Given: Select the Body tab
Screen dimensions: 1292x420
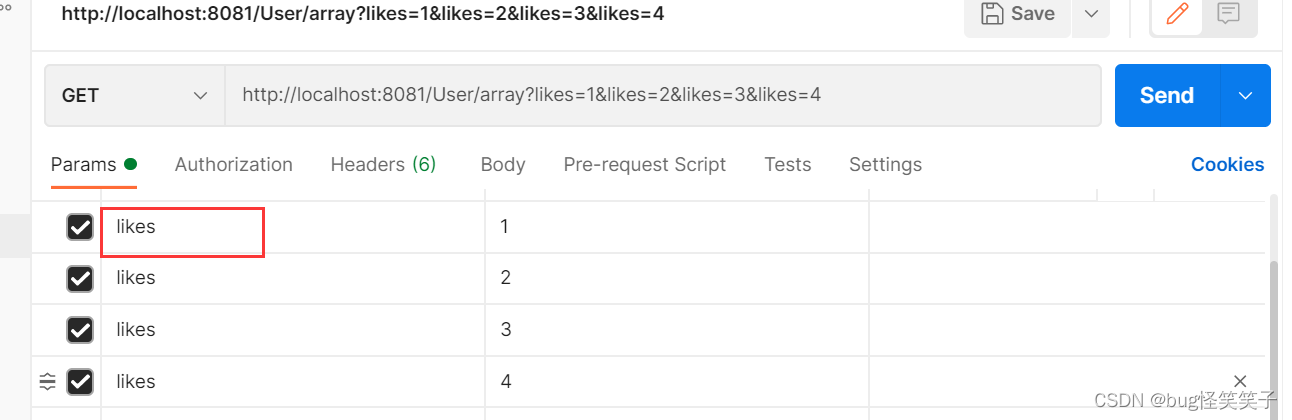Looking at the screenshot, I should pos(503,164).
